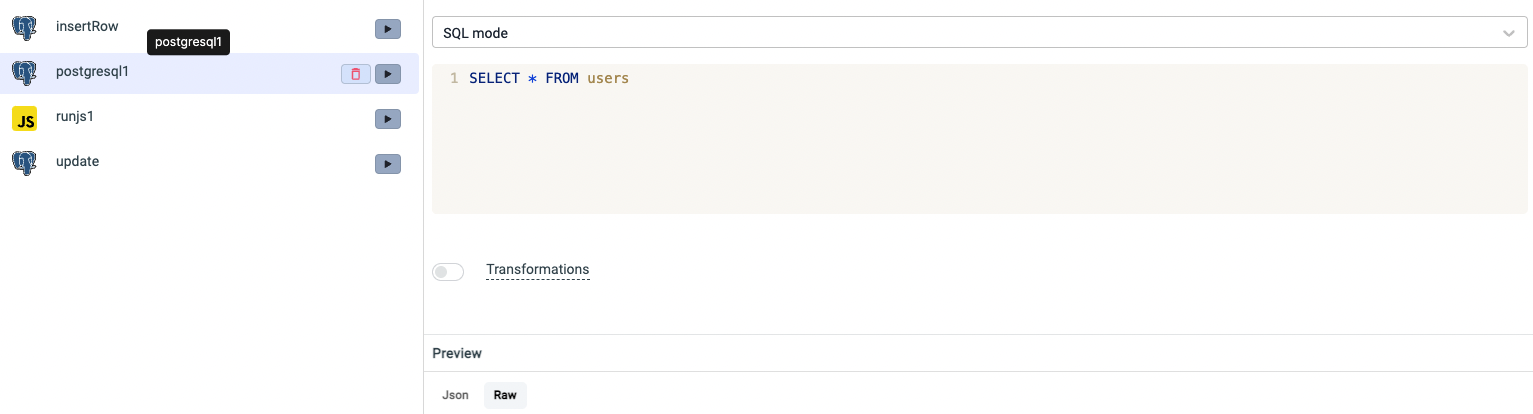The height and width of the screenshot is (414, 1533).
Task: Click the Preview panel header
Action: point(457,353)
